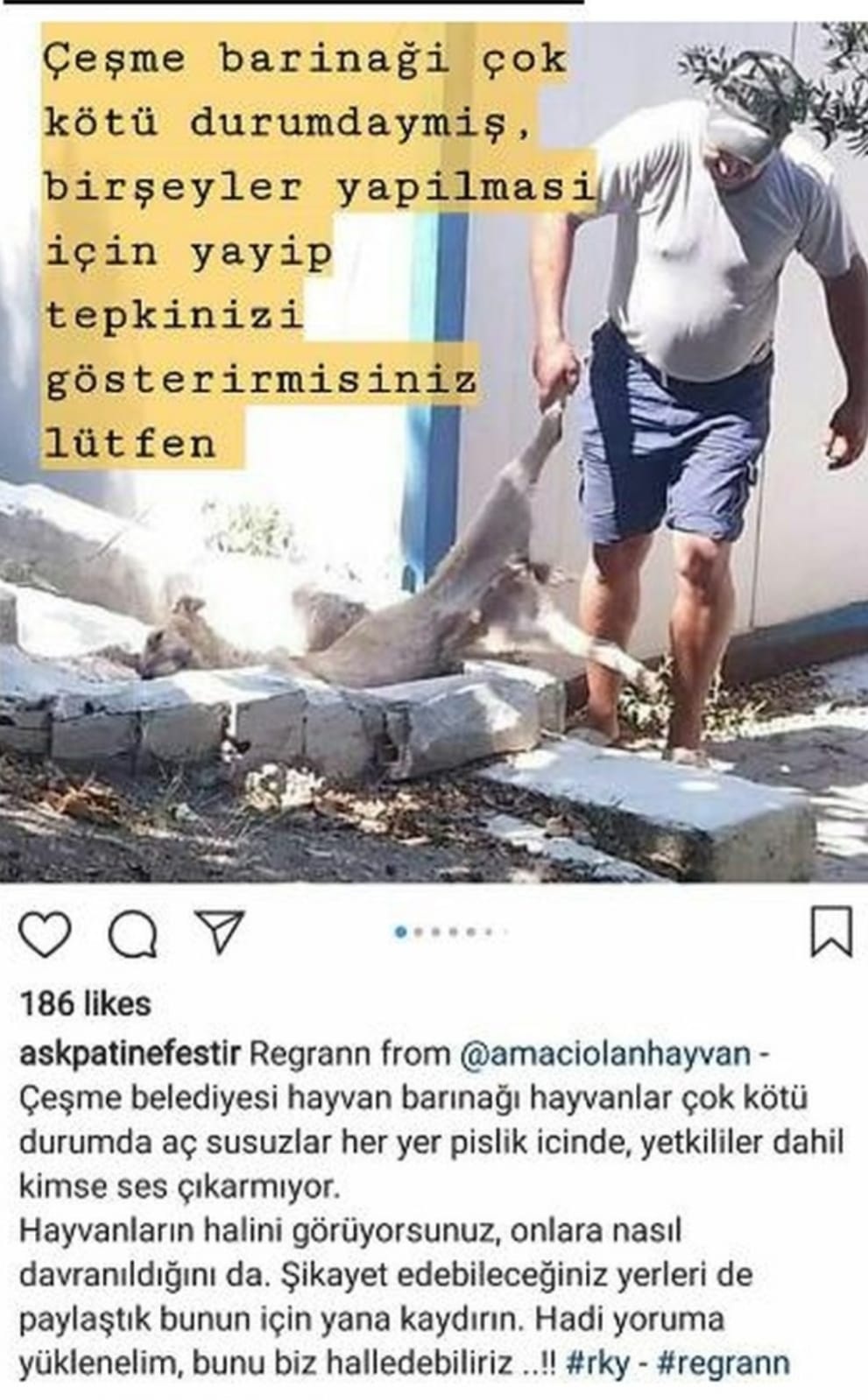Tap the 'Regrann from' caption text

pyautogui.click(x=350, y=1052)
